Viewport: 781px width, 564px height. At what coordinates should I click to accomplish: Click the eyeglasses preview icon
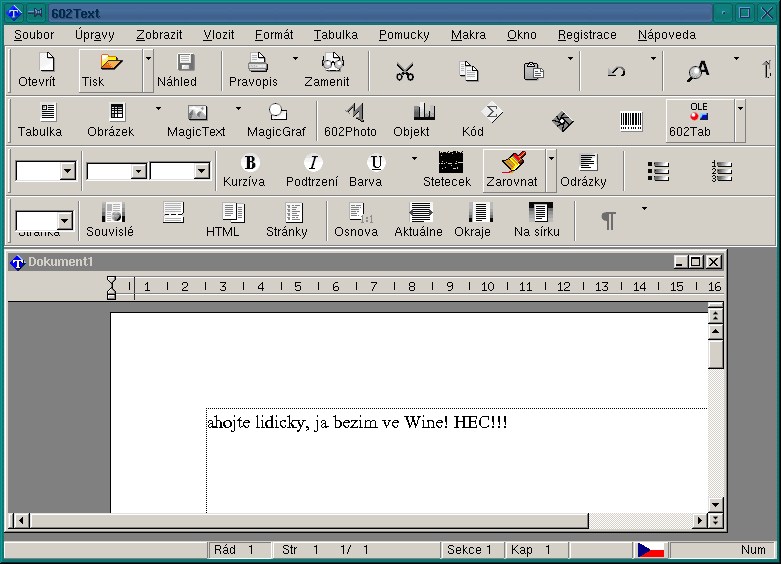click(x=332, y=62)
